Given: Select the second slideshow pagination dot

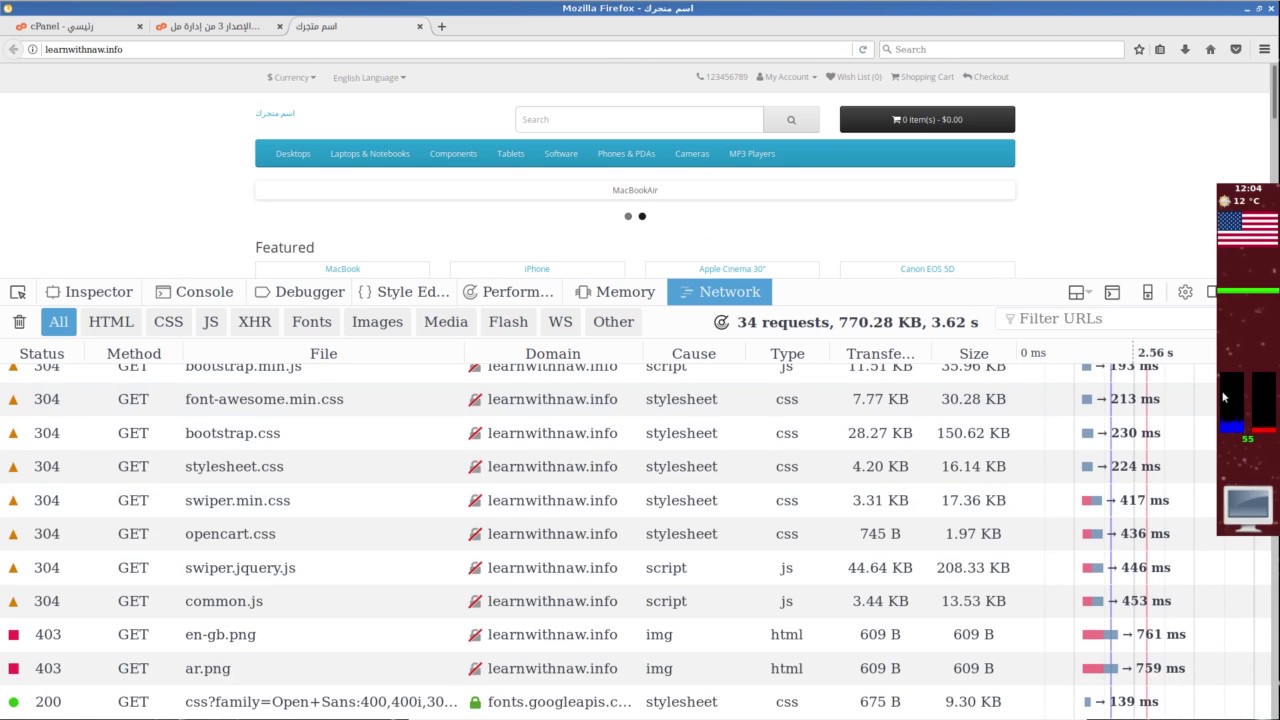Looking at the screenshot, I should click(x=642, y=216).
